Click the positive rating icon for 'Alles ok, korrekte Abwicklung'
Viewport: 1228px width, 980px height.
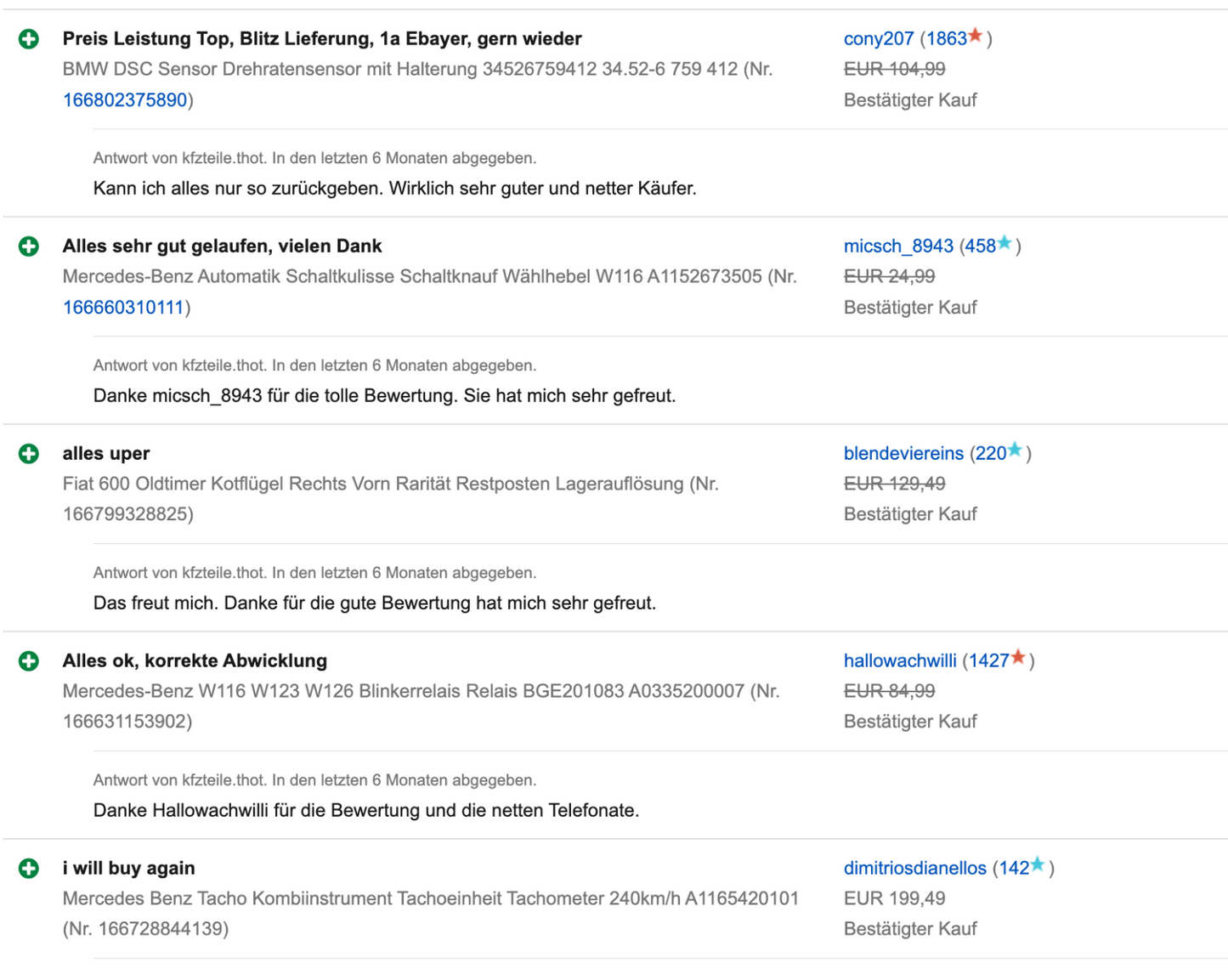point(29,661)
